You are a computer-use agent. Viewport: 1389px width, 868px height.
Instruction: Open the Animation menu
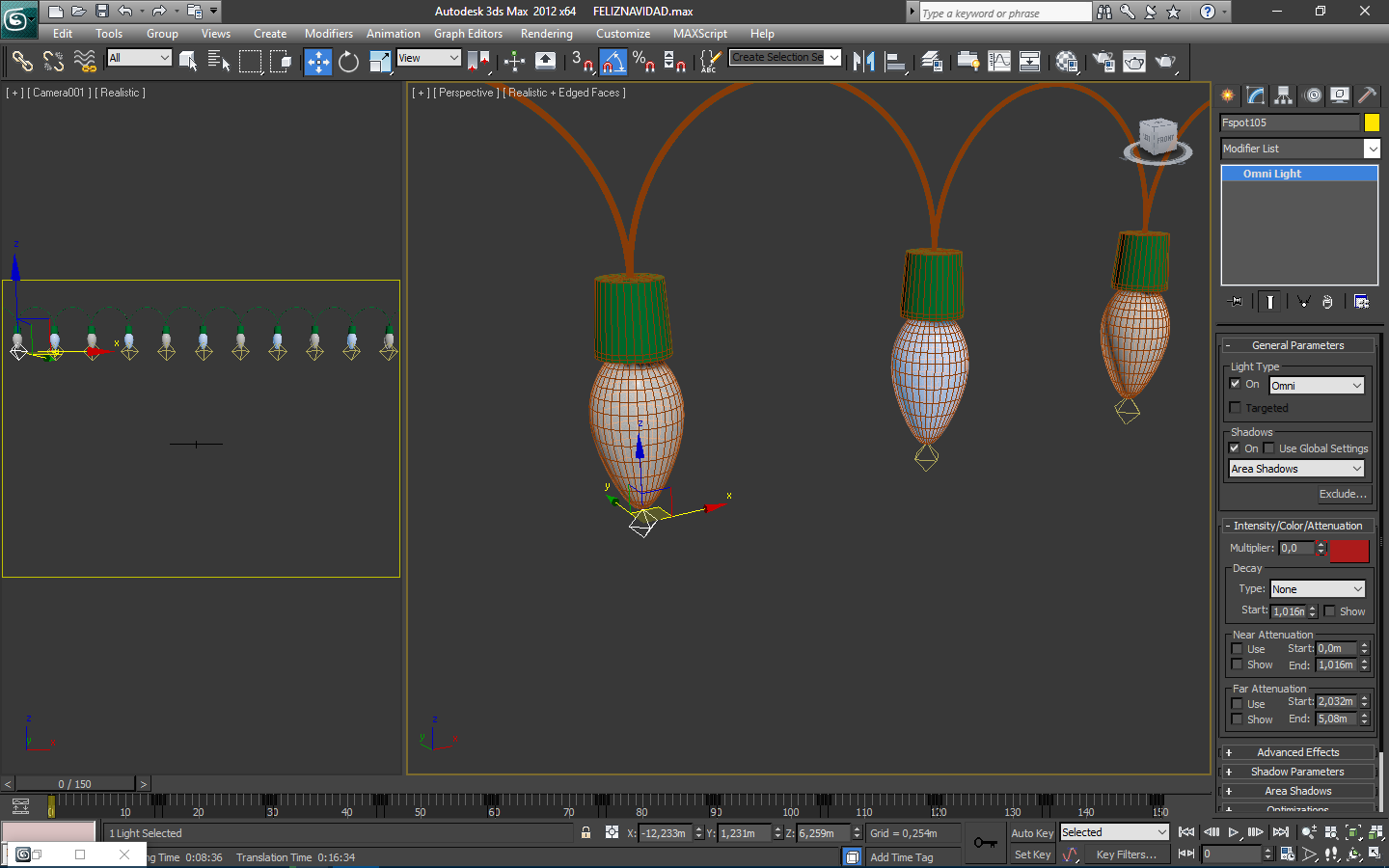coord(394,34)
